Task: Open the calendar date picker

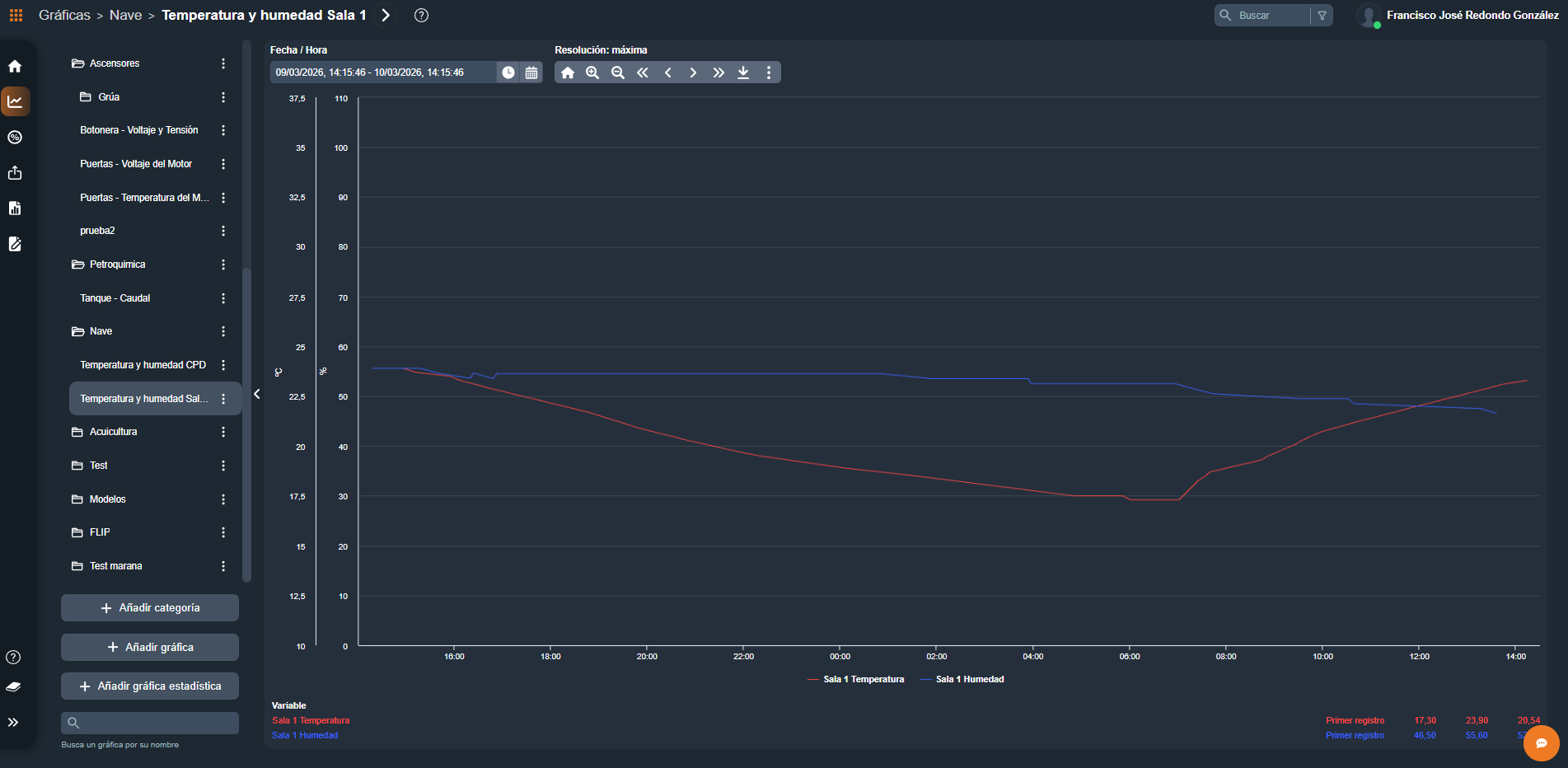Action: [x=531, y=73]
